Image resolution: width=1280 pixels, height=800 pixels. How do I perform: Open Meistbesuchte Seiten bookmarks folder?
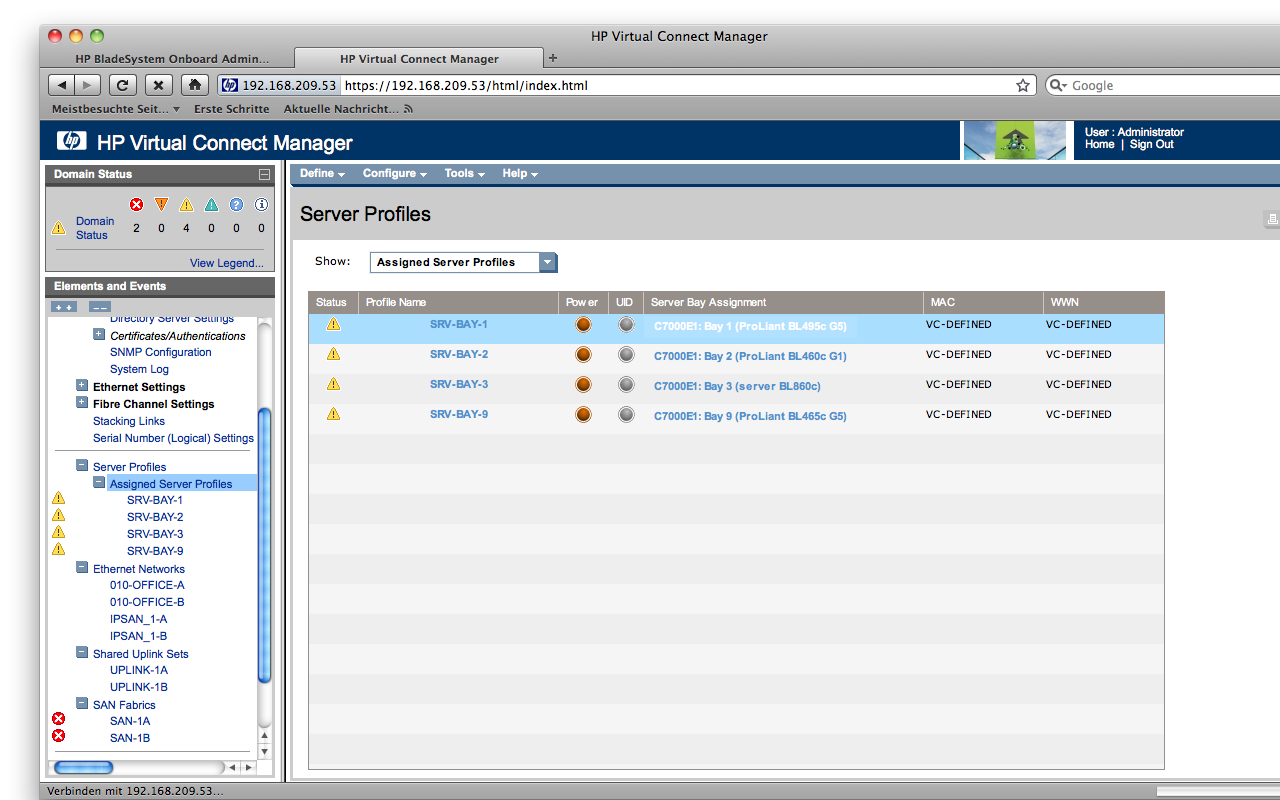tap(116, 109)
